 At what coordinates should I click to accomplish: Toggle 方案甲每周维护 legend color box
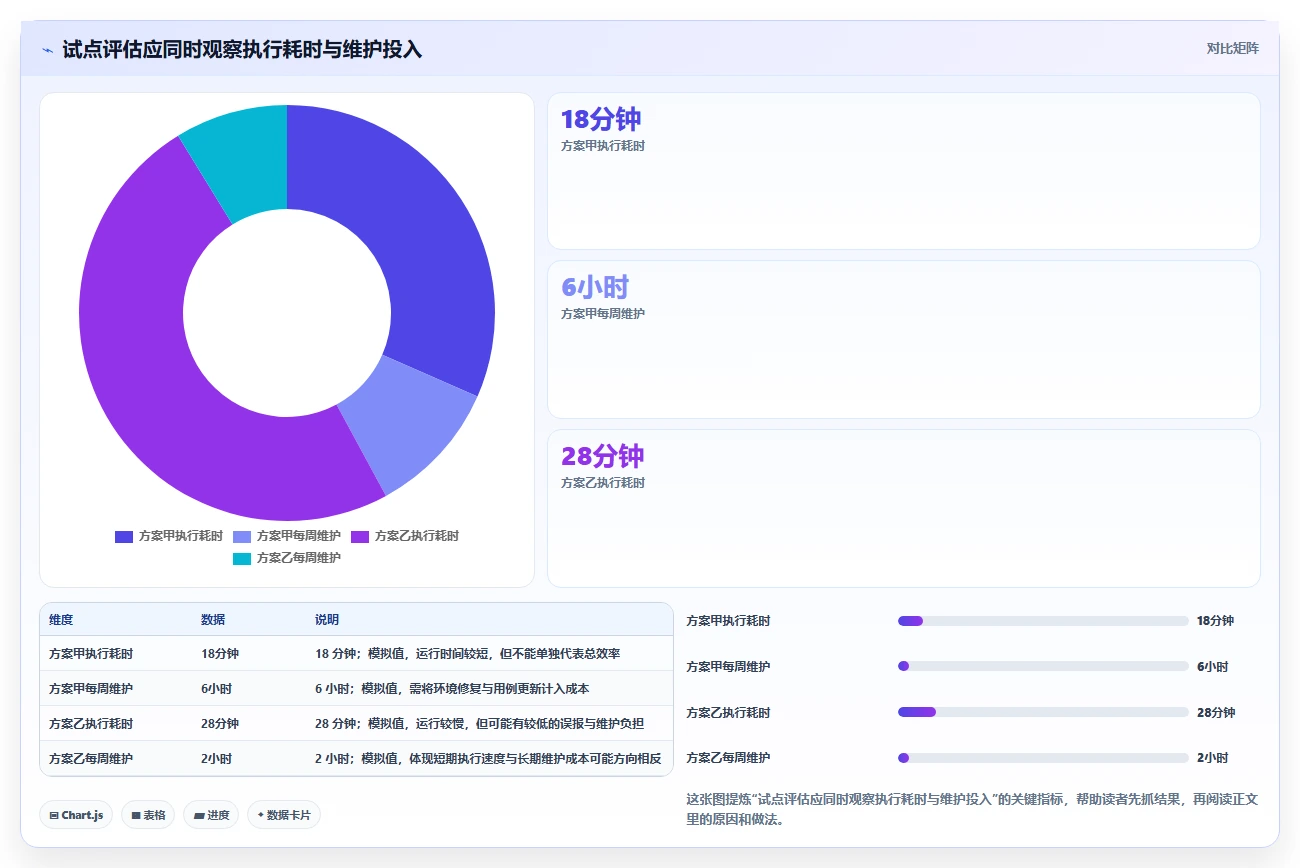242,536
